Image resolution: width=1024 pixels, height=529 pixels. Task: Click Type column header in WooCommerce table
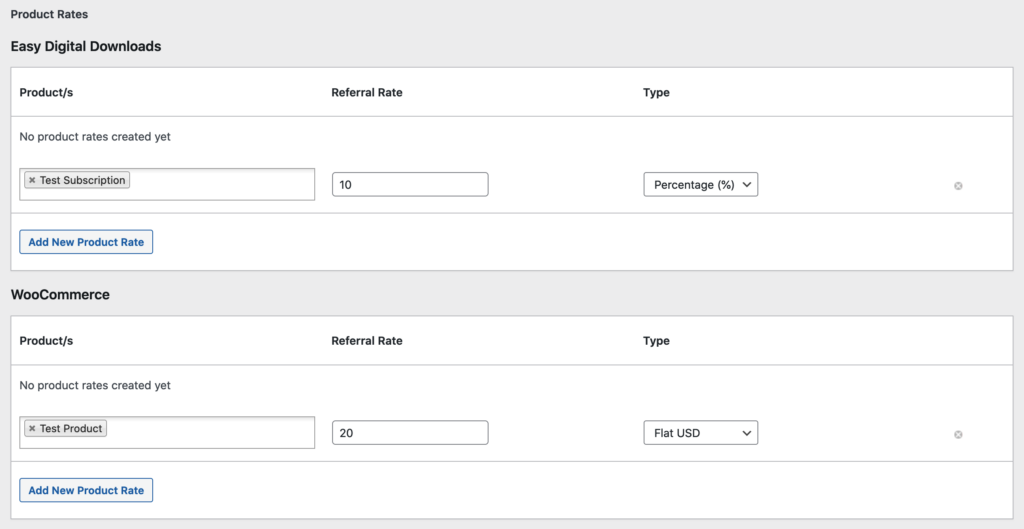(x=656, y=341)
